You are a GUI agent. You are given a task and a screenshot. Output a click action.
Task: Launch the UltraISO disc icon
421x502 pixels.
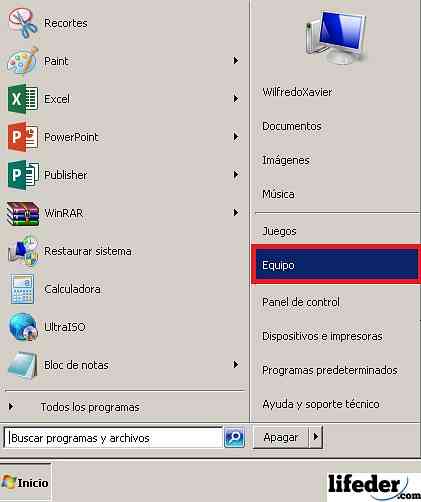tap(23, 327)
